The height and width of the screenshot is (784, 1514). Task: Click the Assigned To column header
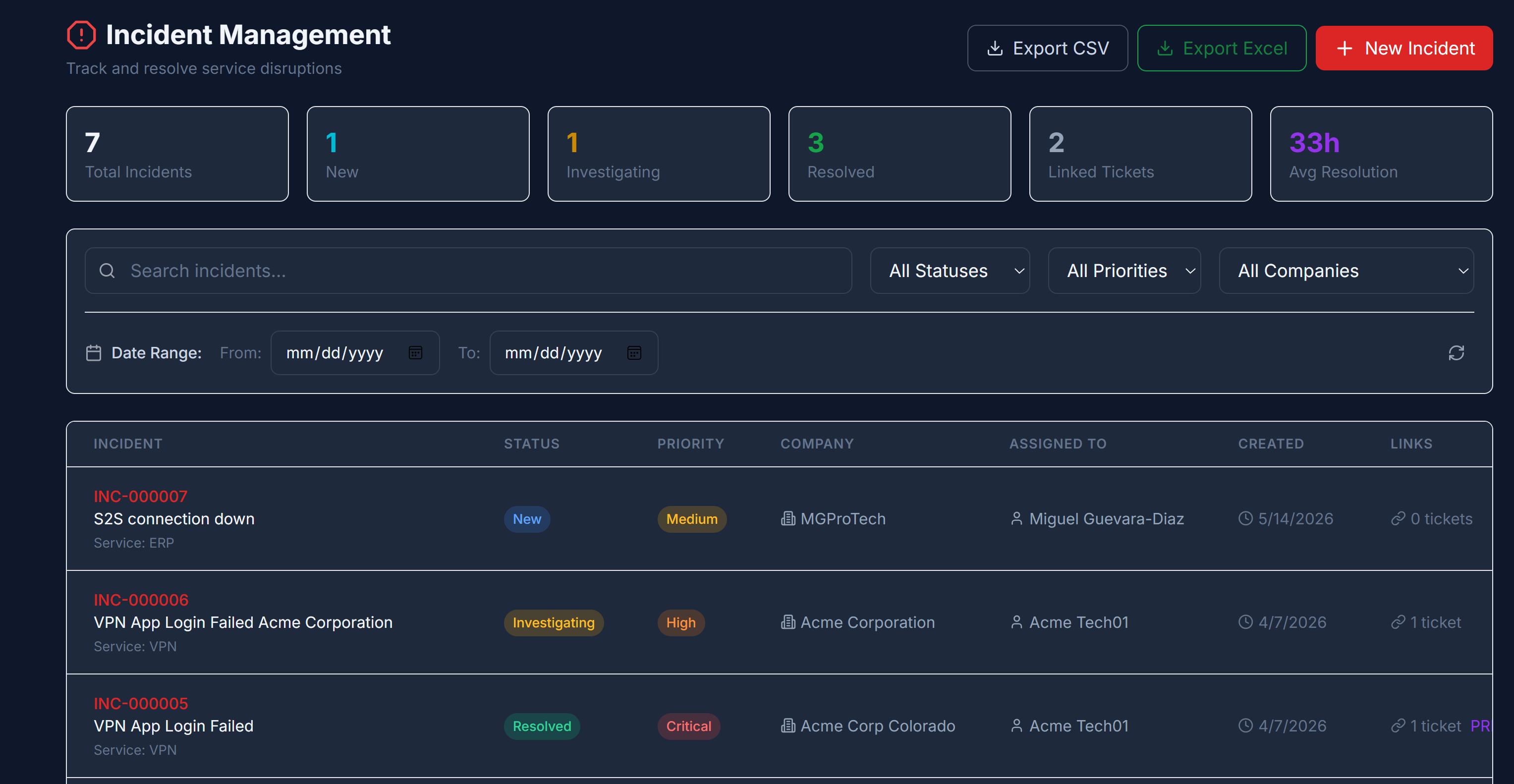(x=1058, y=444)
